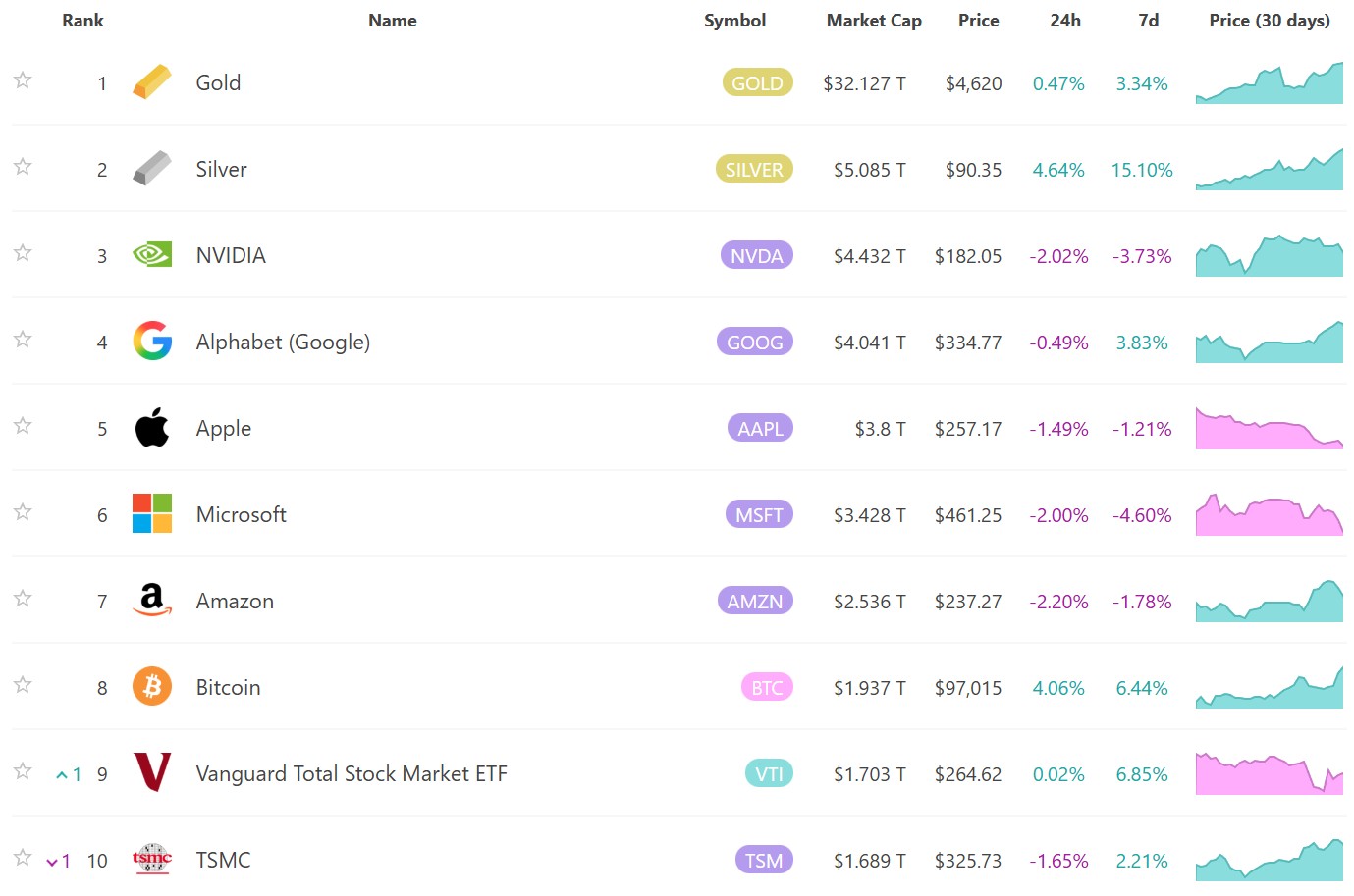Toggle favorite star for Bitcoin

[23, 685]
